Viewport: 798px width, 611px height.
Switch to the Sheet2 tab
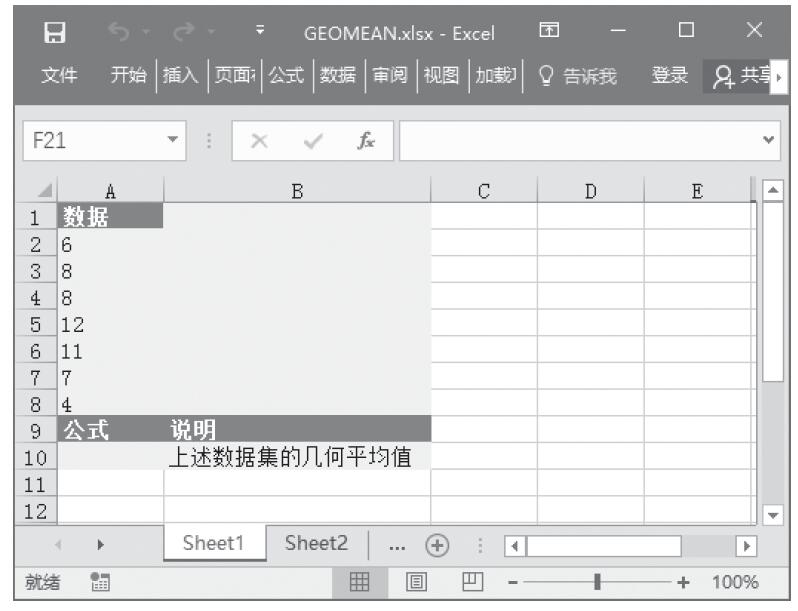tap(316, 545)
